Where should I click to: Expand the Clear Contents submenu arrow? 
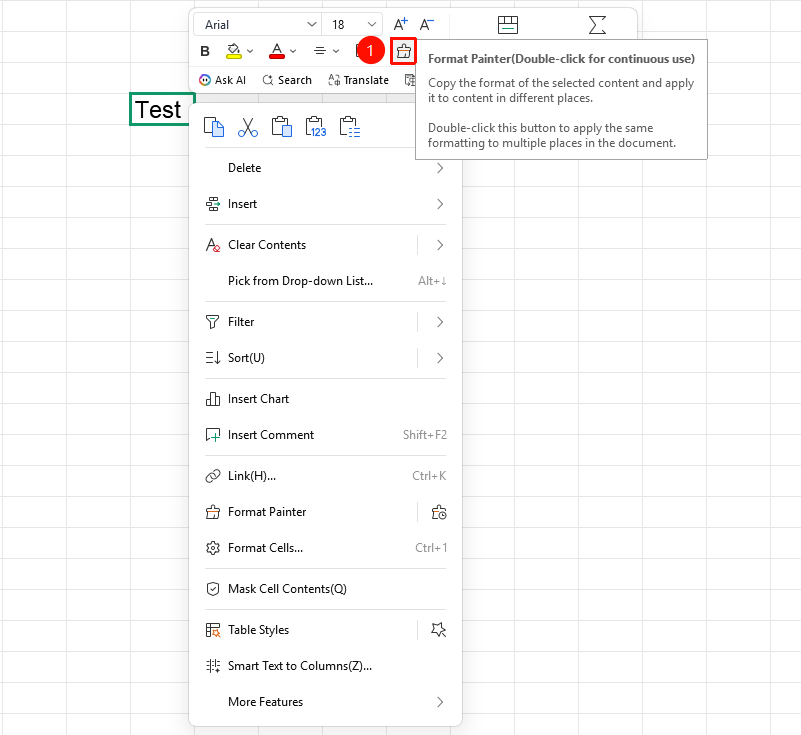tap(440, 245)
